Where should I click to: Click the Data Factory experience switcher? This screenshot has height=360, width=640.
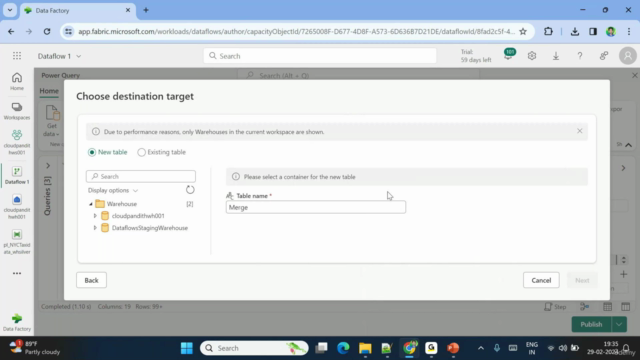[x=17, y=322]
